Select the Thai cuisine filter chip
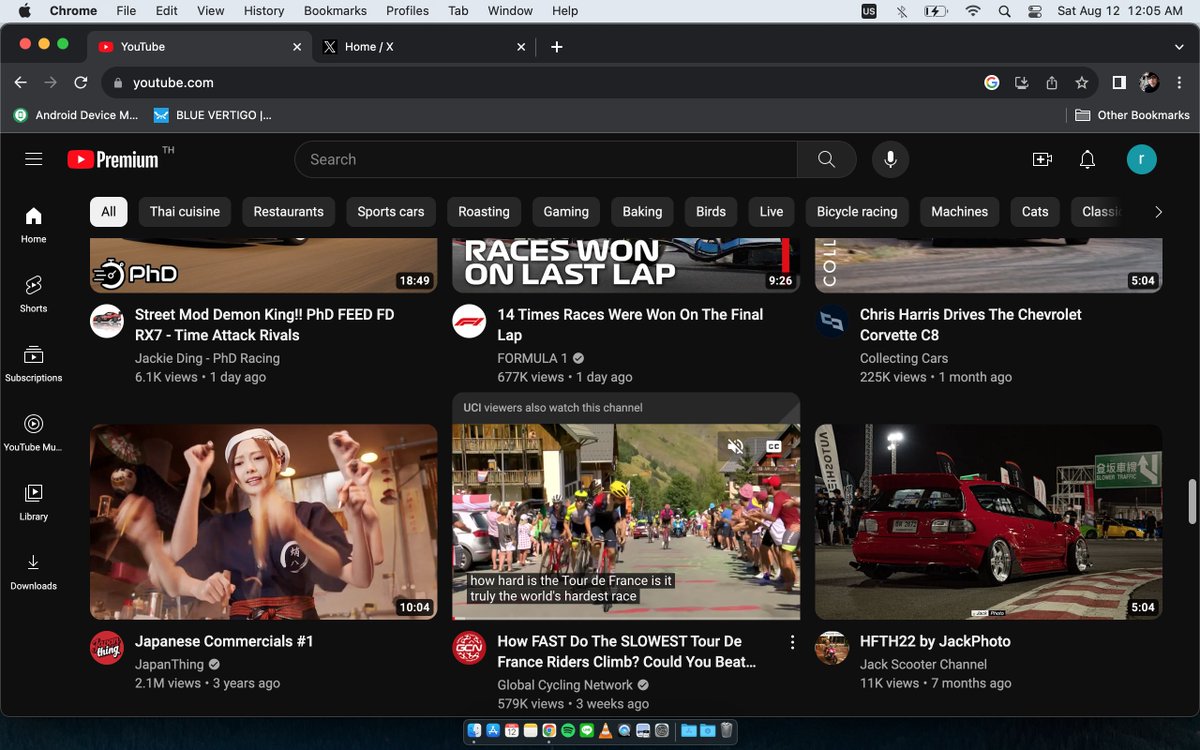Viewport: 1200px width, 750px height. [185, 212]
